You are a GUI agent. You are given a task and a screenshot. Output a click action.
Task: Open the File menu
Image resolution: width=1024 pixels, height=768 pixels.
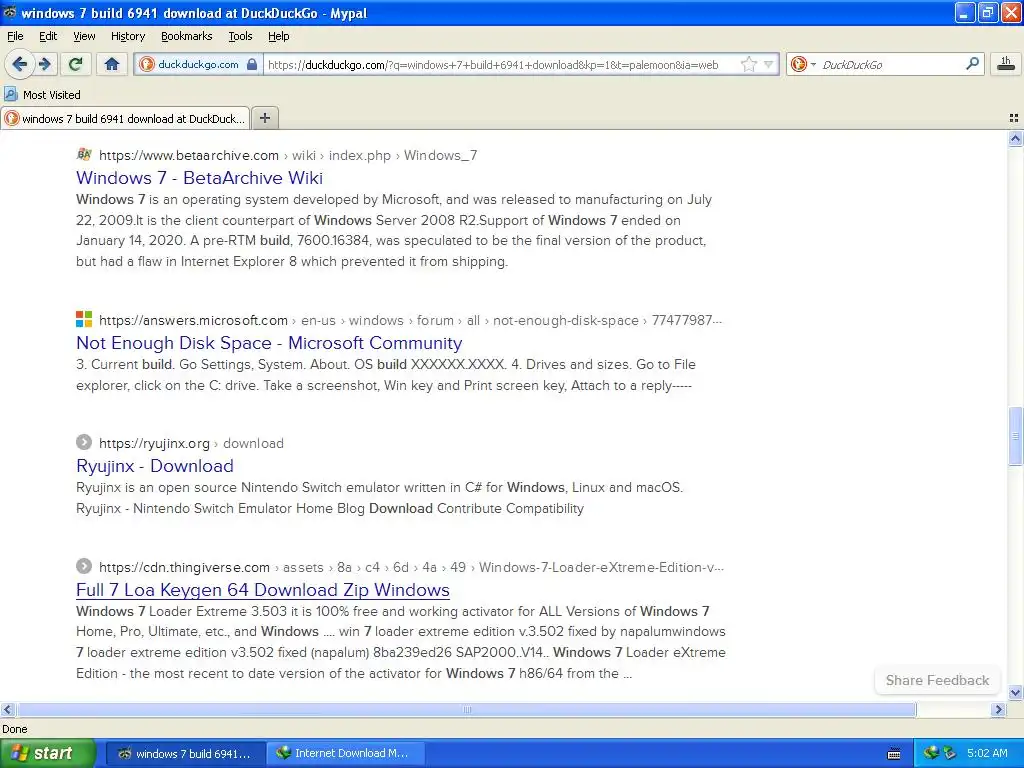pyautogui.click(x=15, y=37)
